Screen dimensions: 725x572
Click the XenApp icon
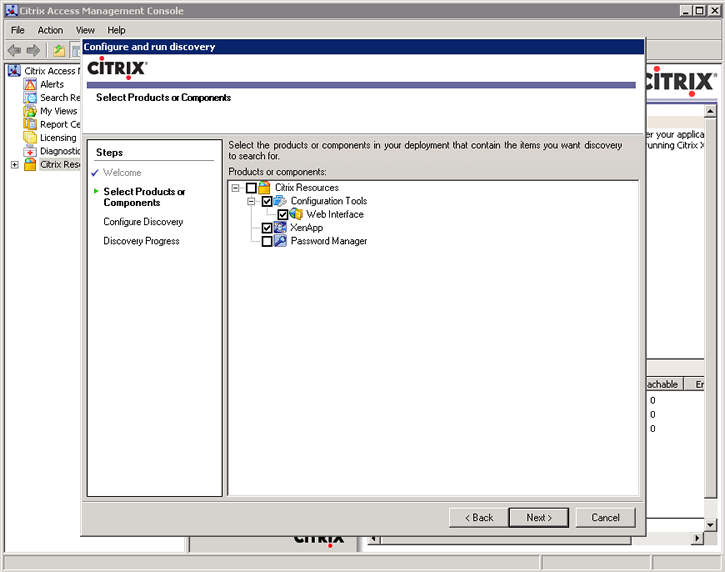(x=280, y=228)
